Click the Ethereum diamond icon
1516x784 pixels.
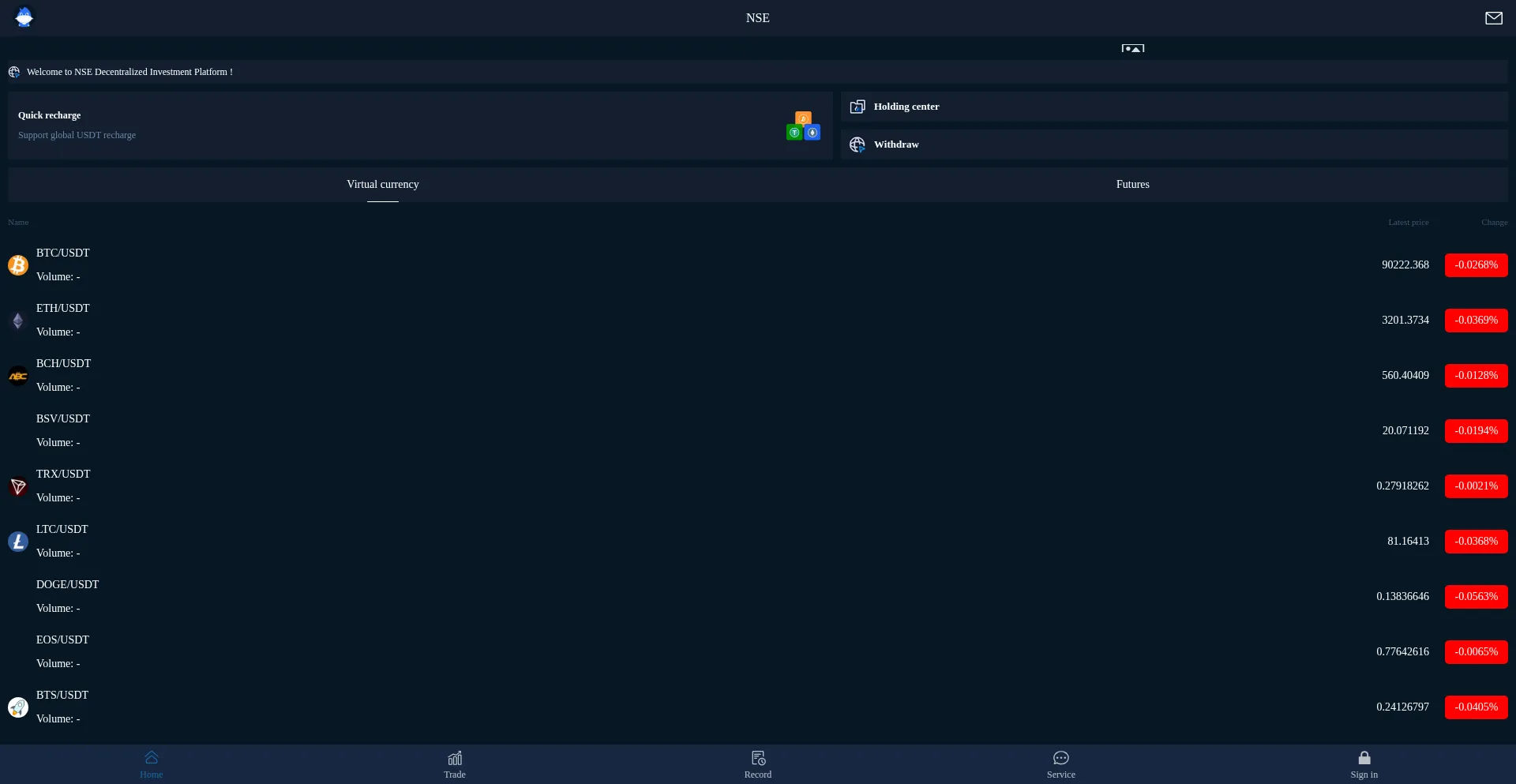[18, 321]
